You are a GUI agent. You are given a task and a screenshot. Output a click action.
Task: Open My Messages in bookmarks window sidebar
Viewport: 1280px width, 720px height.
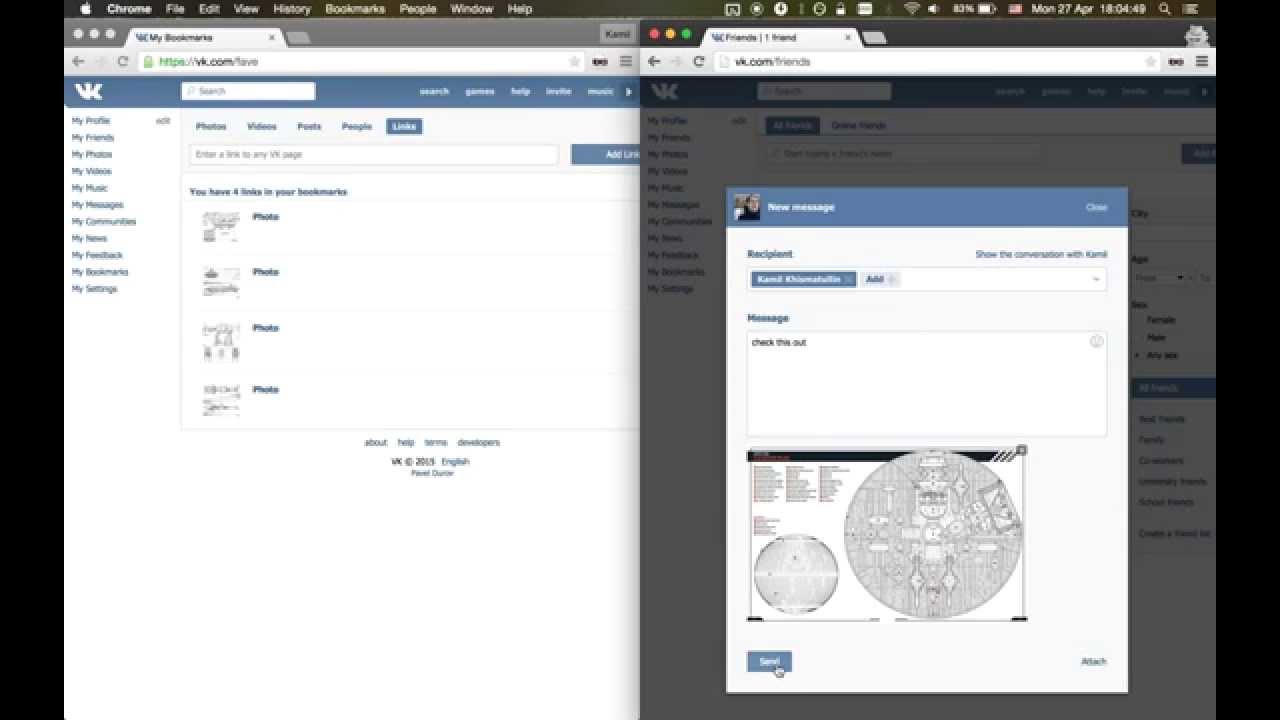97,205
